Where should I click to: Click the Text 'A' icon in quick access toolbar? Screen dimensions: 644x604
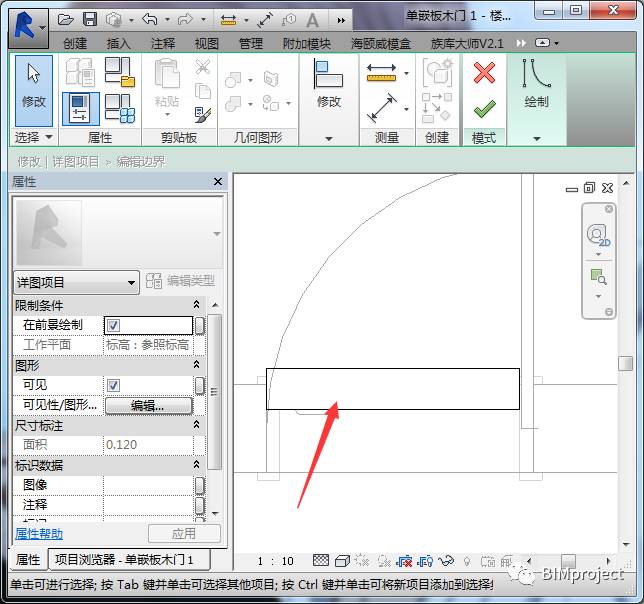(312, 20)
